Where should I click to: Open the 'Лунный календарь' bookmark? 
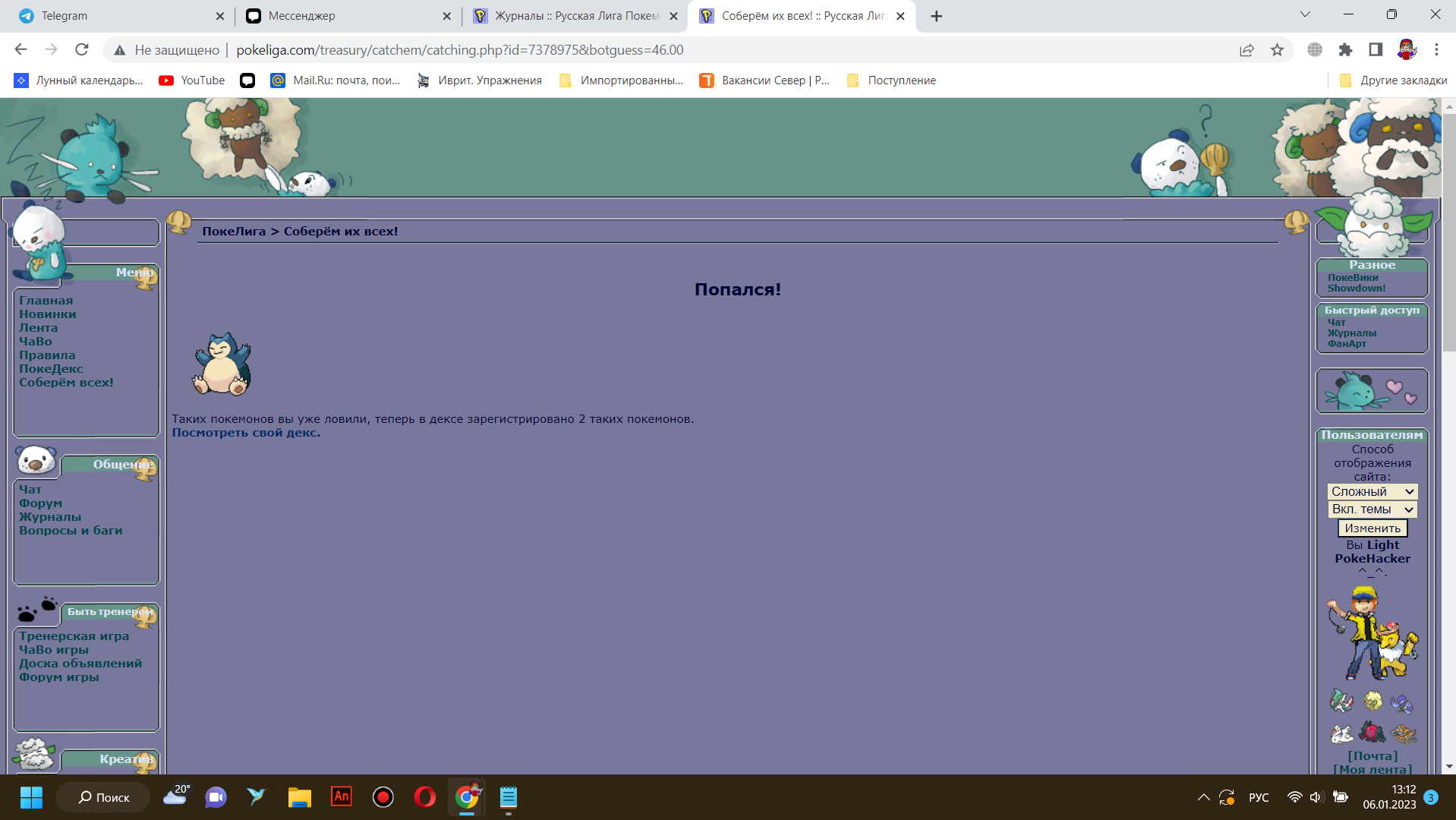79,80
